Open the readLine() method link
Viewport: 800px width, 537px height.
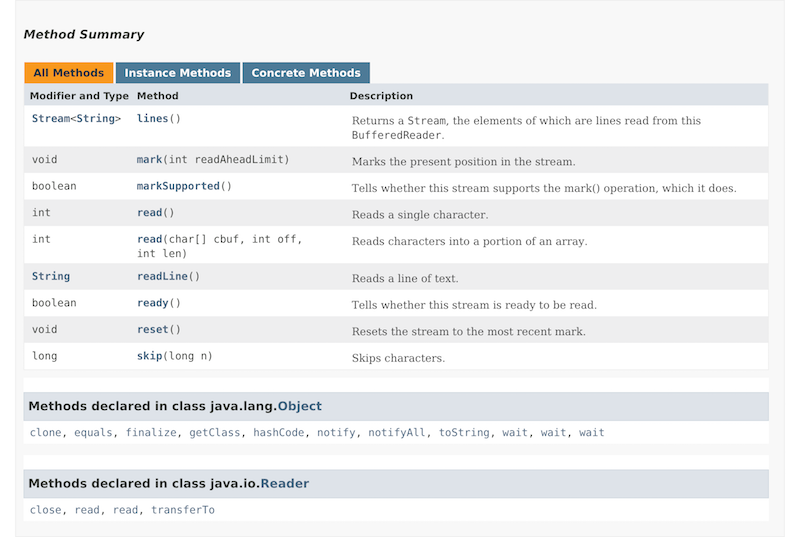pos(162,276)
